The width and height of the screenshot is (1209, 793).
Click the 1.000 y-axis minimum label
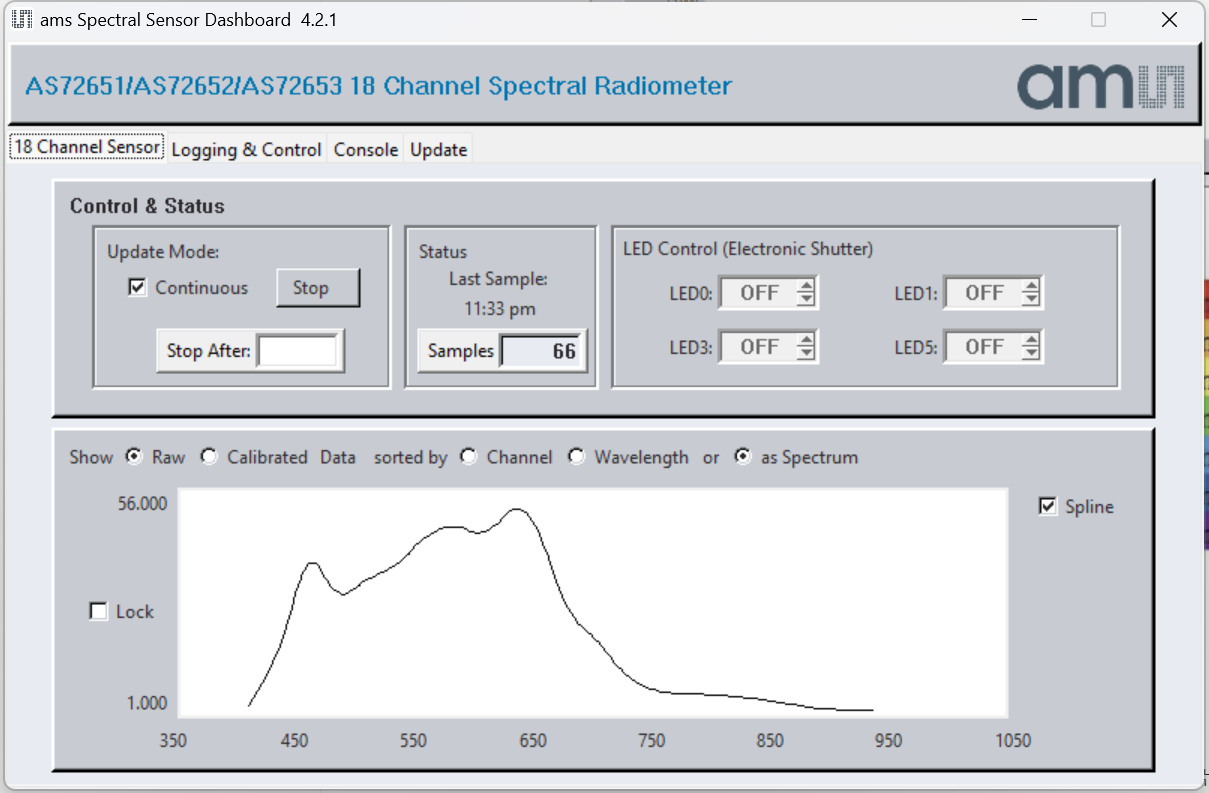click(x=147, y=703)
